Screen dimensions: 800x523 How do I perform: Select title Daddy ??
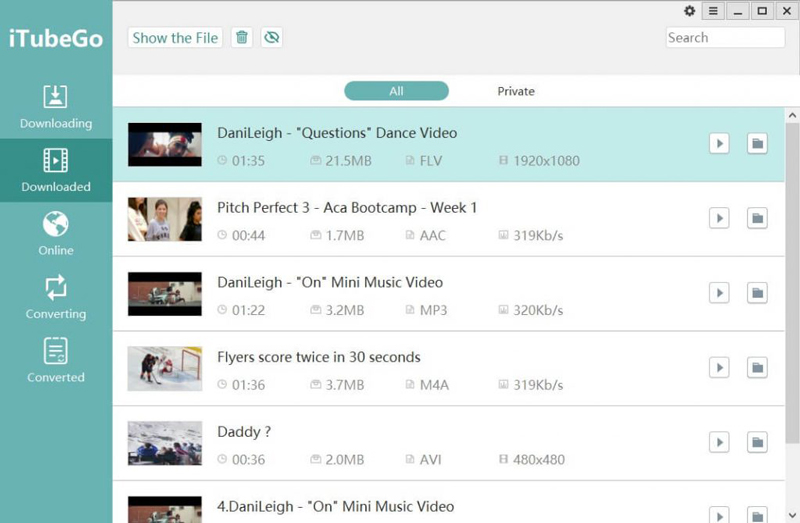coord(244,432)
